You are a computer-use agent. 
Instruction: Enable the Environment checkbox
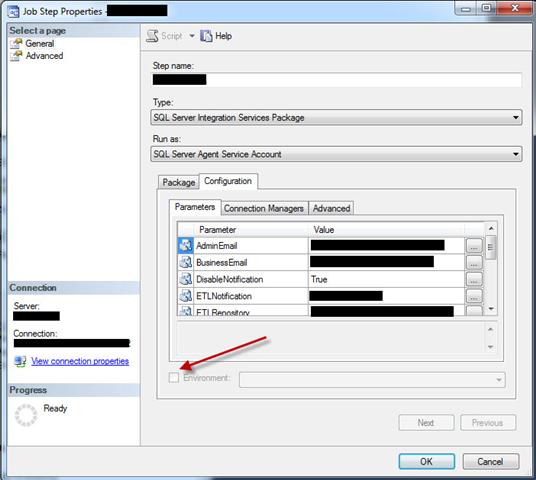pyautogui.click(x=174, y=378)
